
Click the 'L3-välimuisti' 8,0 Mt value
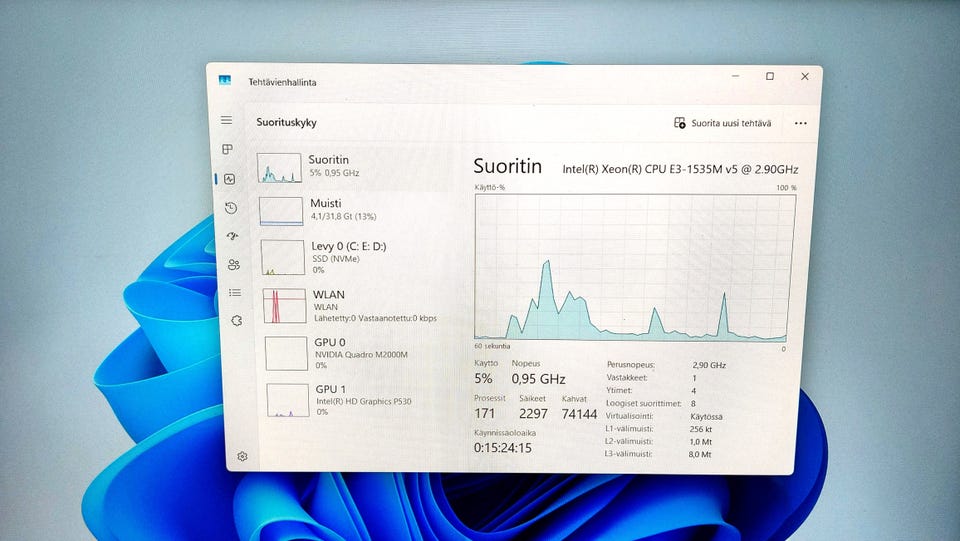(700, 454)
